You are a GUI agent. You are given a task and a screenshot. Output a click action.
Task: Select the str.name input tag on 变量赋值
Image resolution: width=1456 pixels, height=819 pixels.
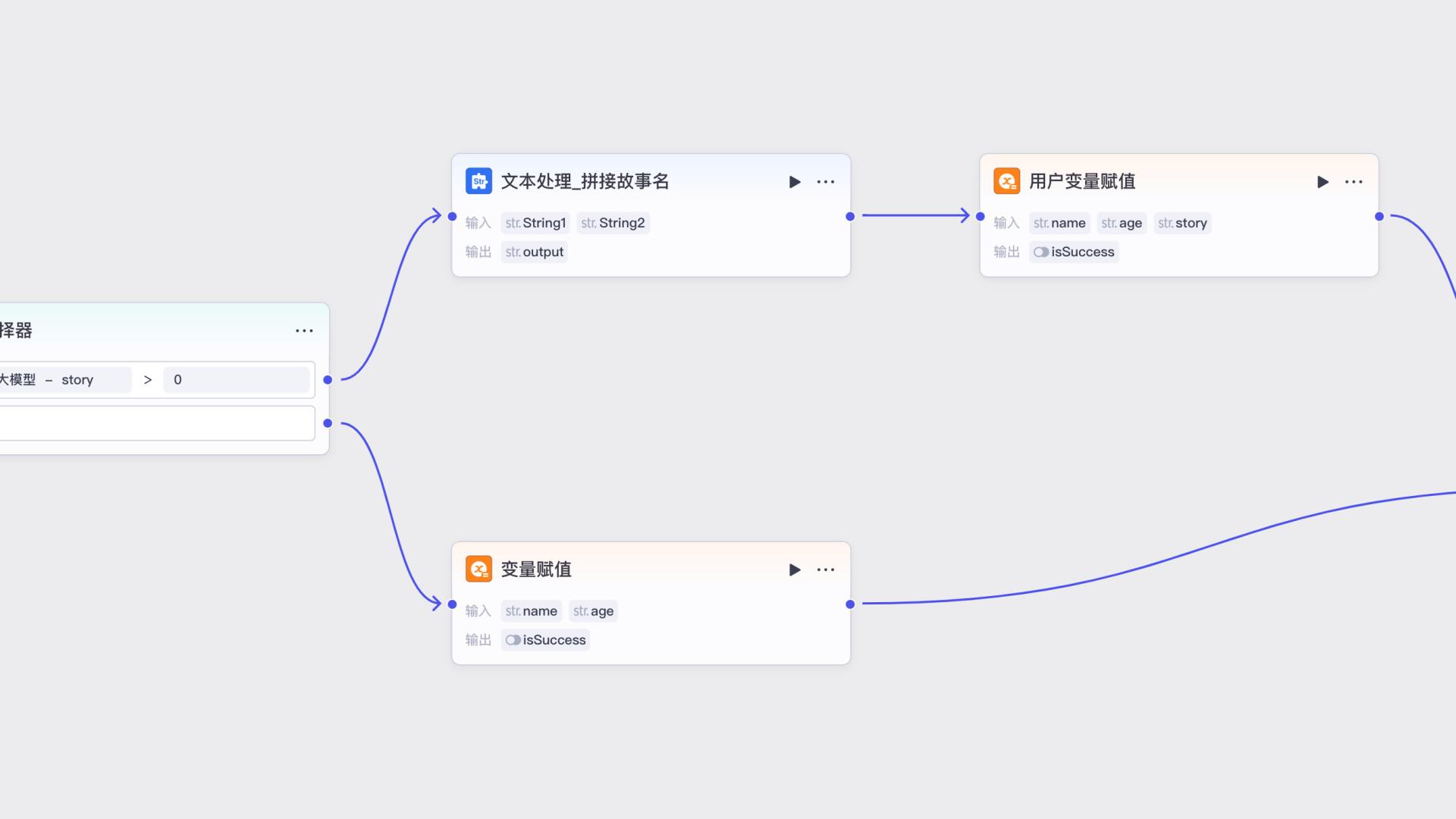pos(531,610)
